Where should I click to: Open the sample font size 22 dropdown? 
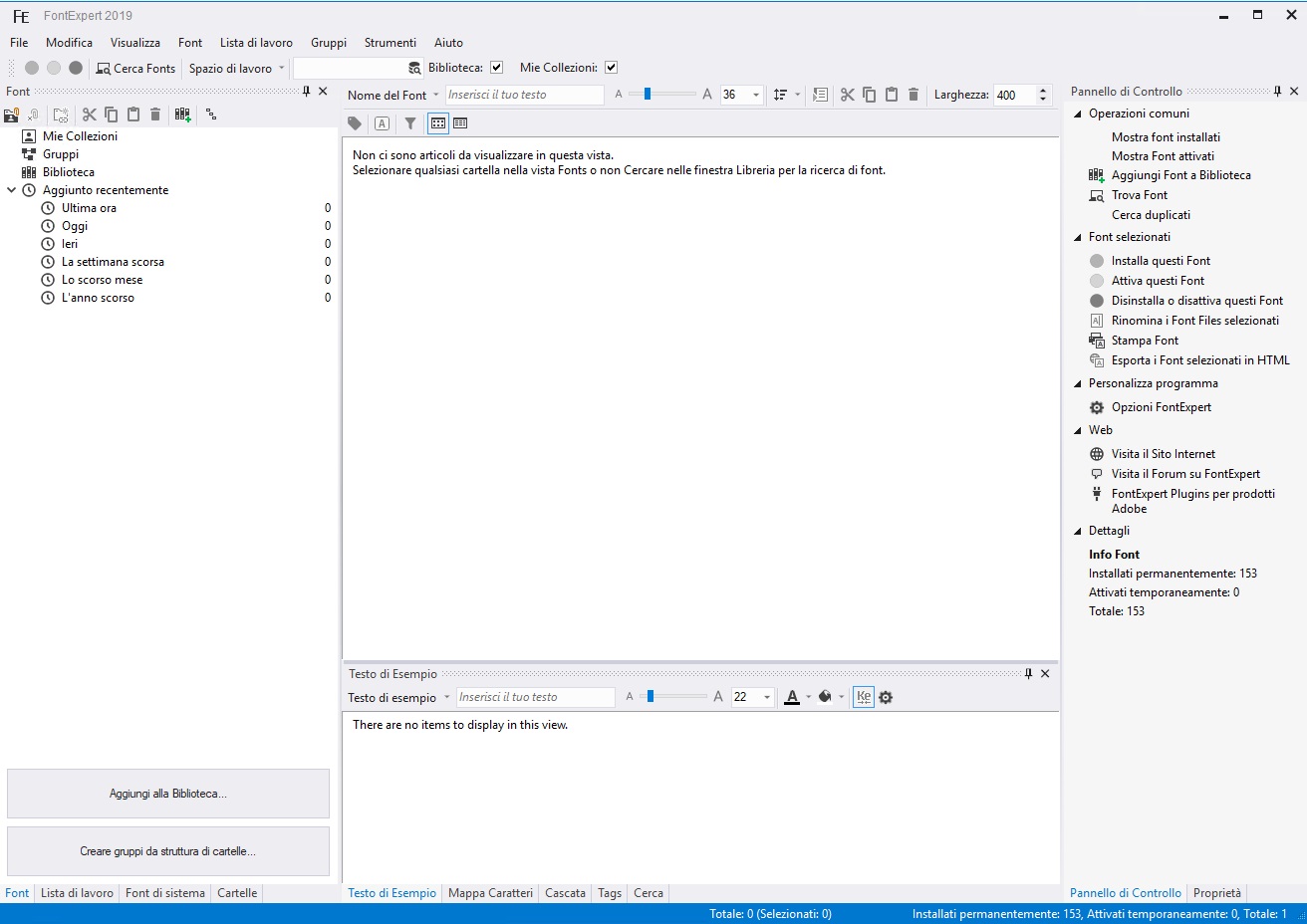tap(767, 697)
